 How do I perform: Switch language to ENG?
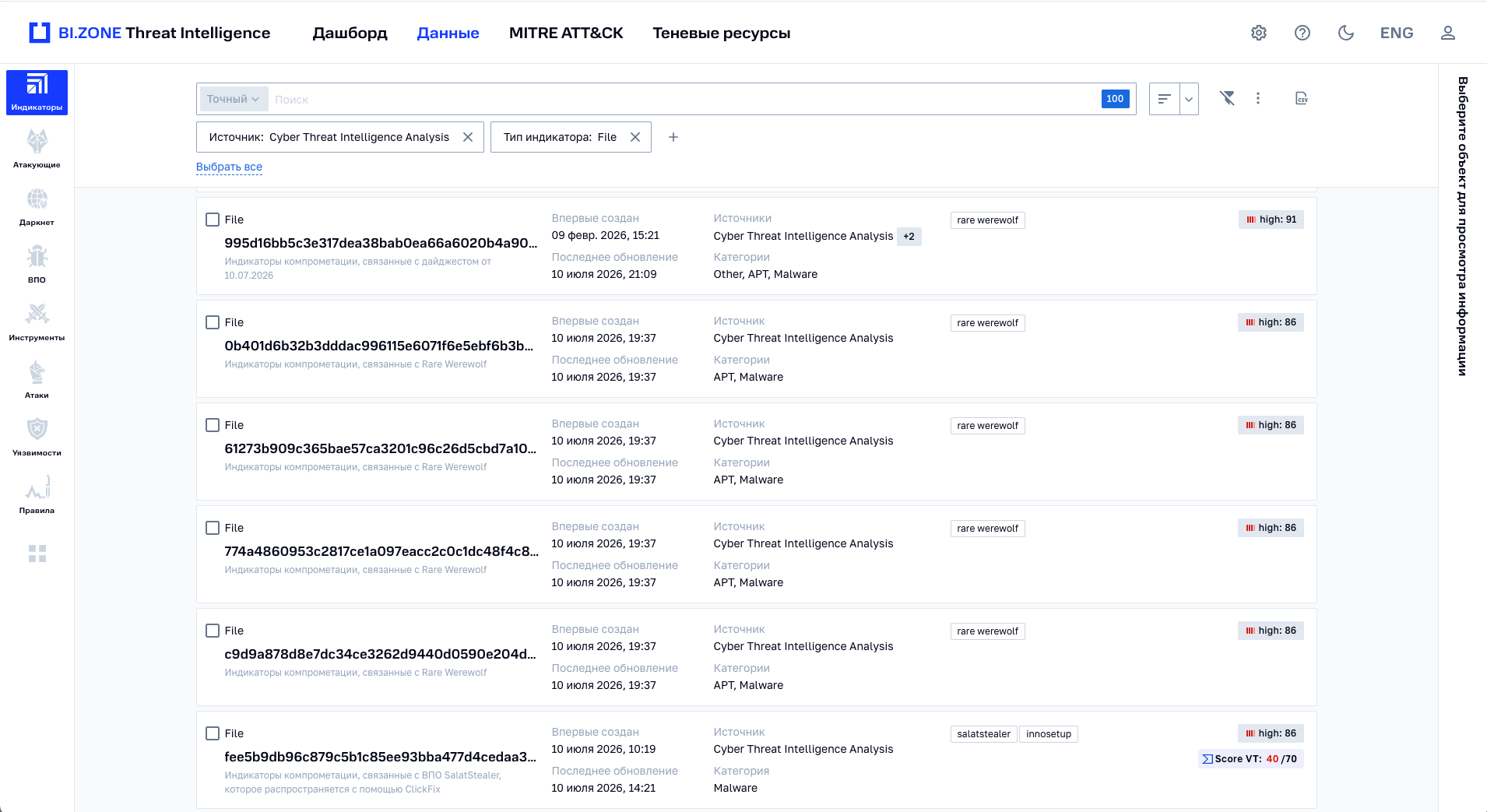(x=1397, y=33)
